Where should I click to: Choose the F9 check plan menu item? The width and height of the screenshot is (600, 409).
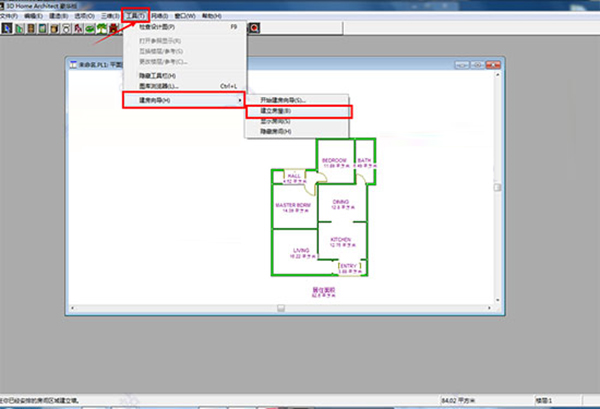click(x=185, y=27)
